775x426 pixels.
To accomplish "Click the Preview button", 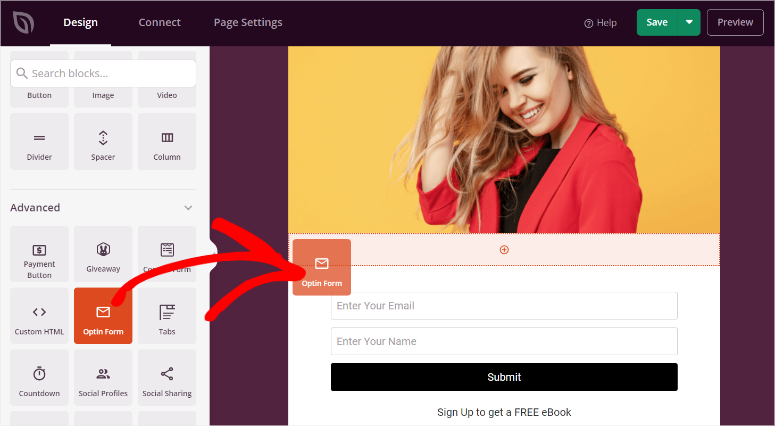I will click(x=735, y=22).
